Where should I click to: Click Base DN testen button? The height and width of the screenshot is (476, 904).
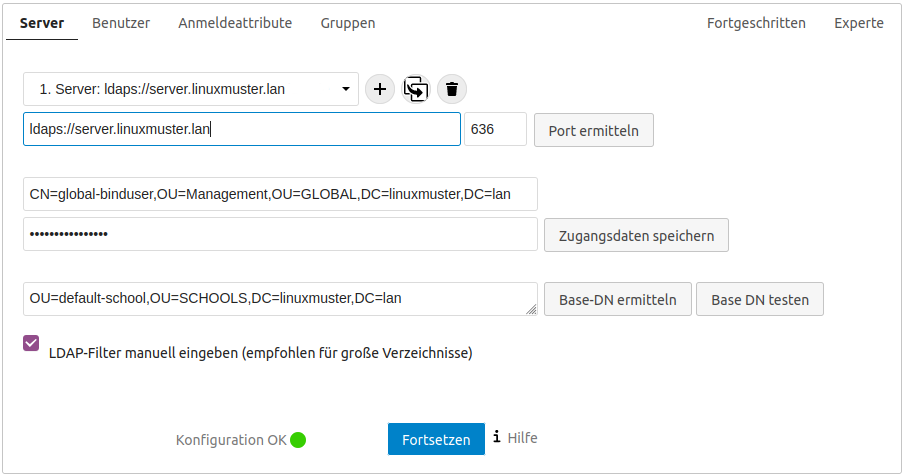tap(760, 299)
